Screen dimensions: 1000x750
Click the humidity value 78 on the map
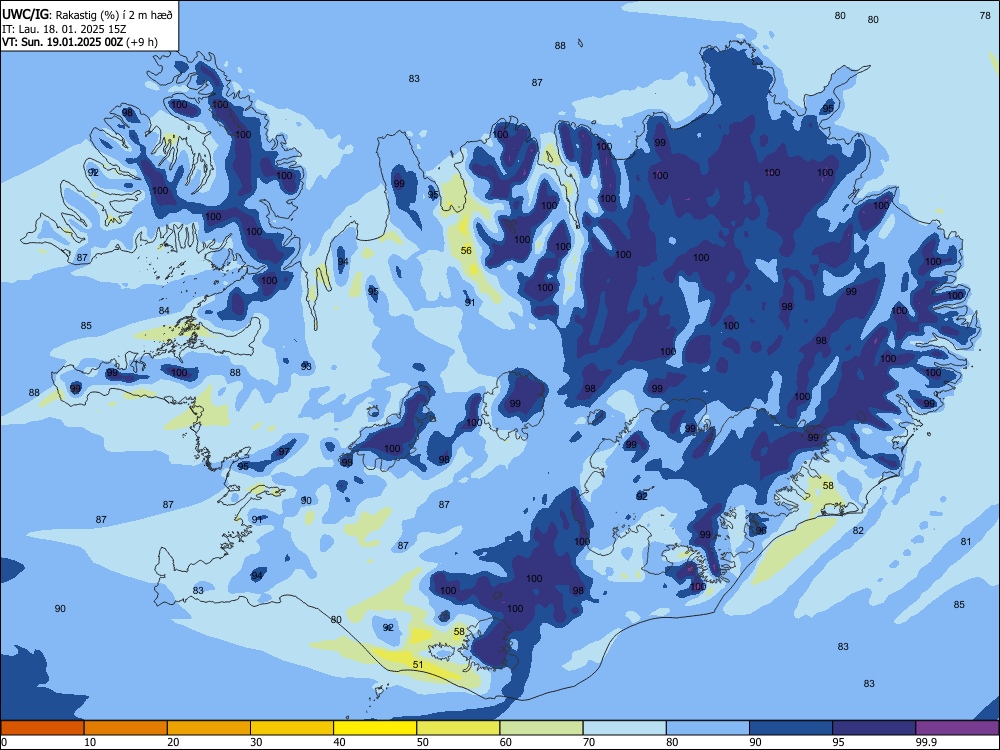click(985, 16)
